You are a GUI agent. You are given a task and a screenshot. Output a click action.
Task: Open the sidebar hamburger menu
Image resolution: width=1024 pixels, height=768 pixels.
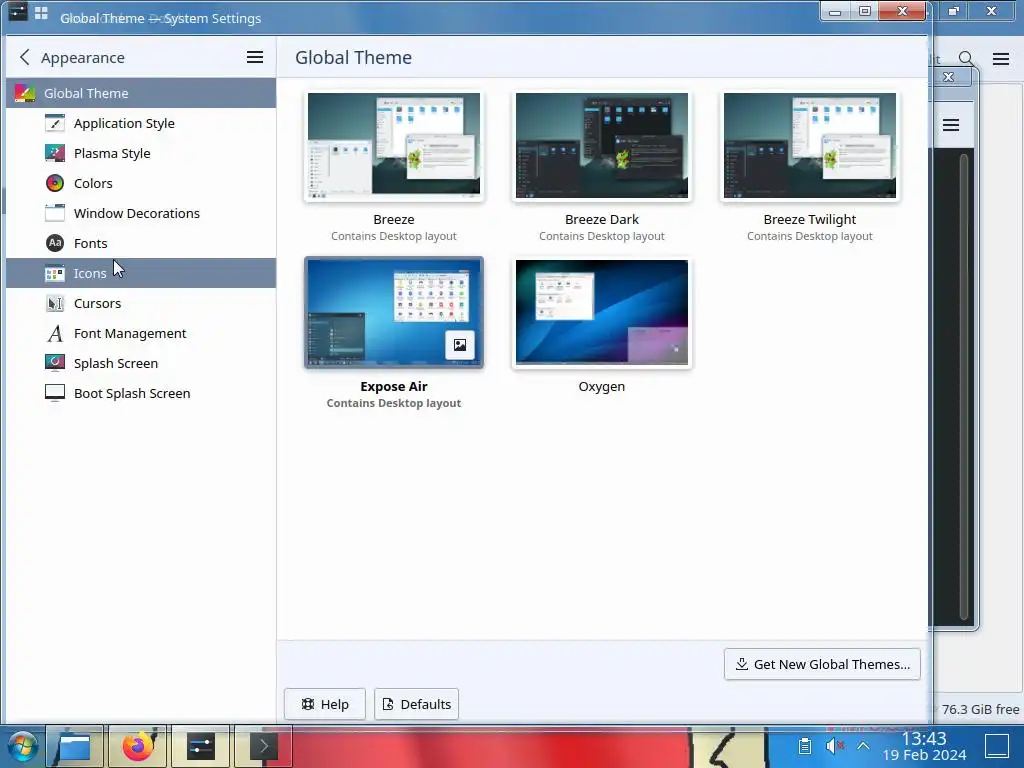pyautogui.click(x=255, y=57)
